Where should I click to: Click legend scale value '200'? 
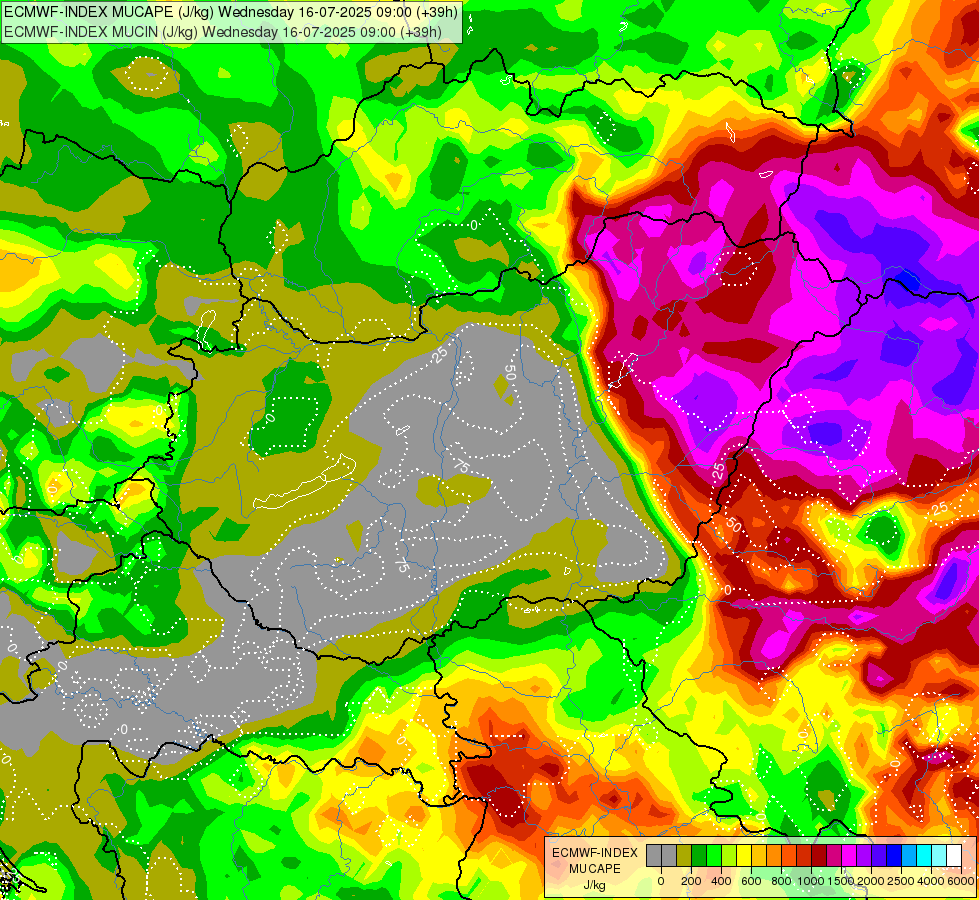[x=691, y=881]
